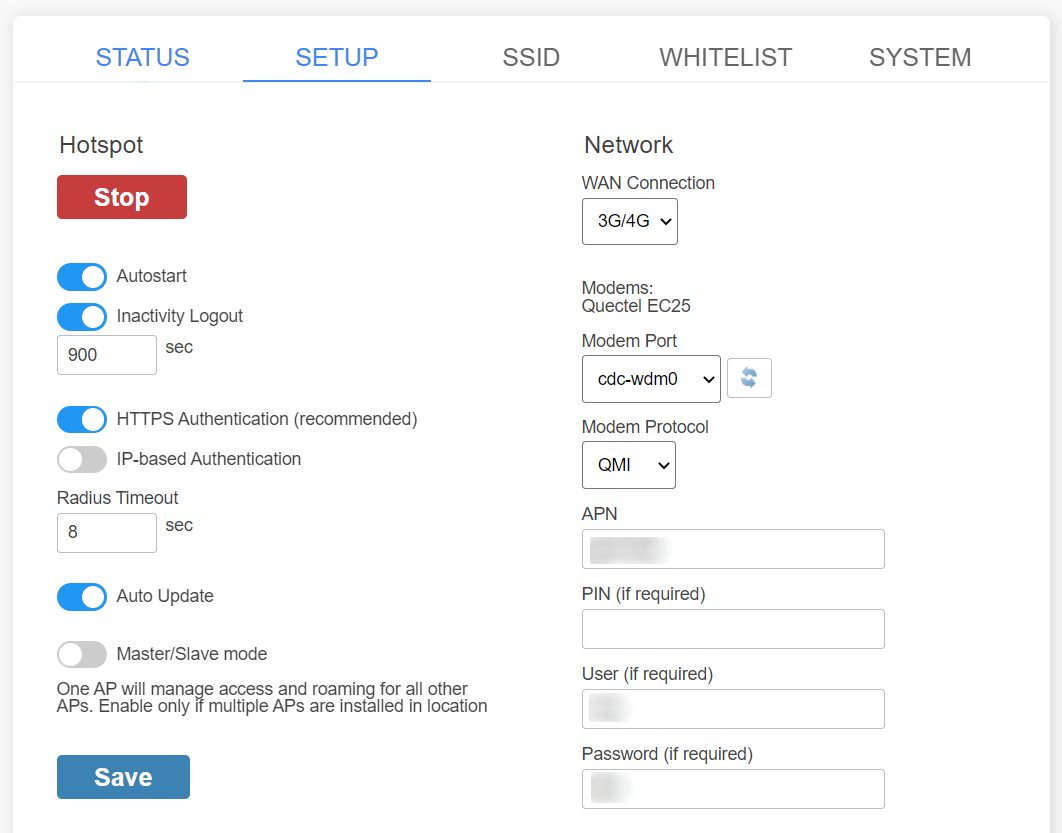1062x833 pixels.
Task: Toggle the Auto Update switch
Action: coord(82,597)
